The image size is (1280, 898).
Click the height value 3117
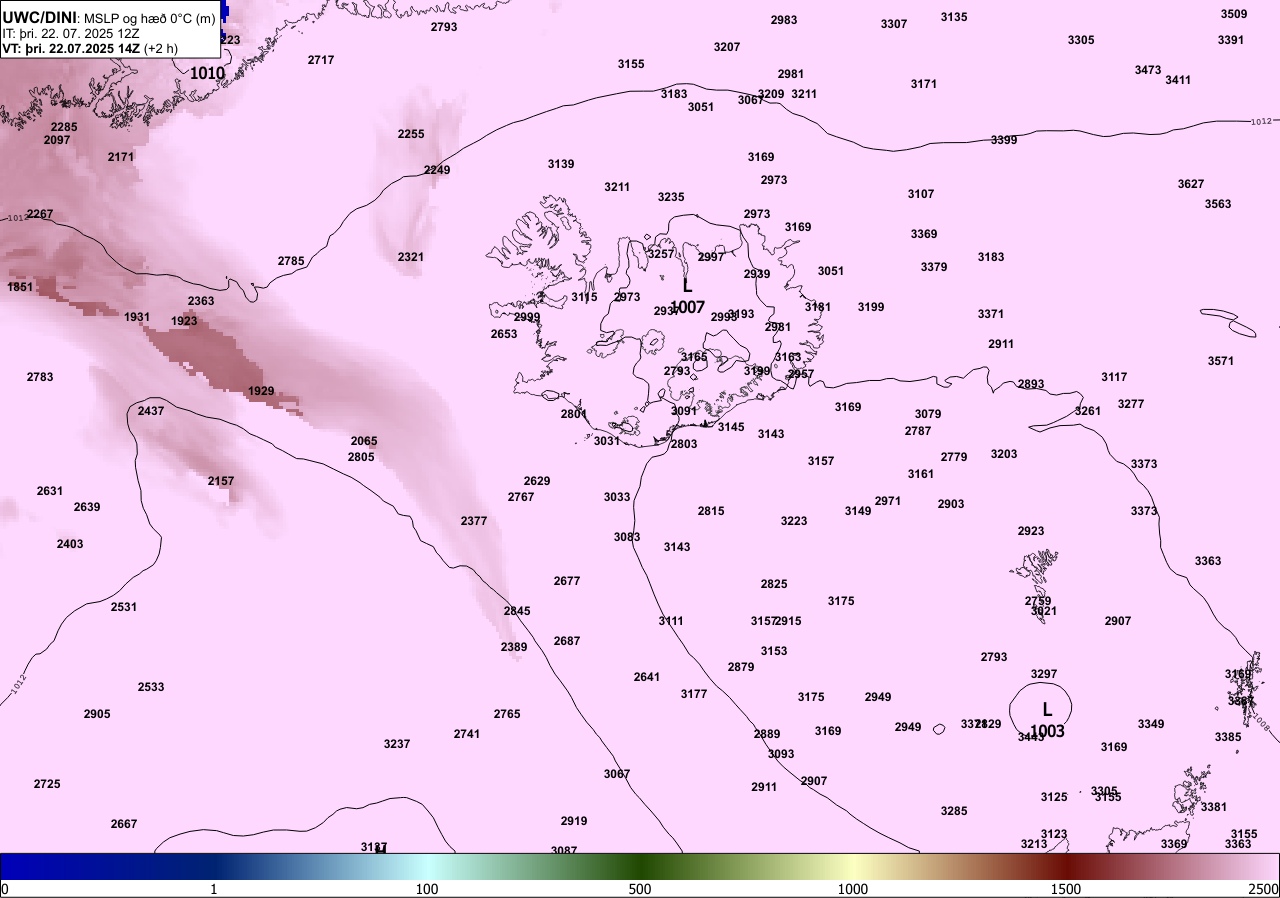1114,377
